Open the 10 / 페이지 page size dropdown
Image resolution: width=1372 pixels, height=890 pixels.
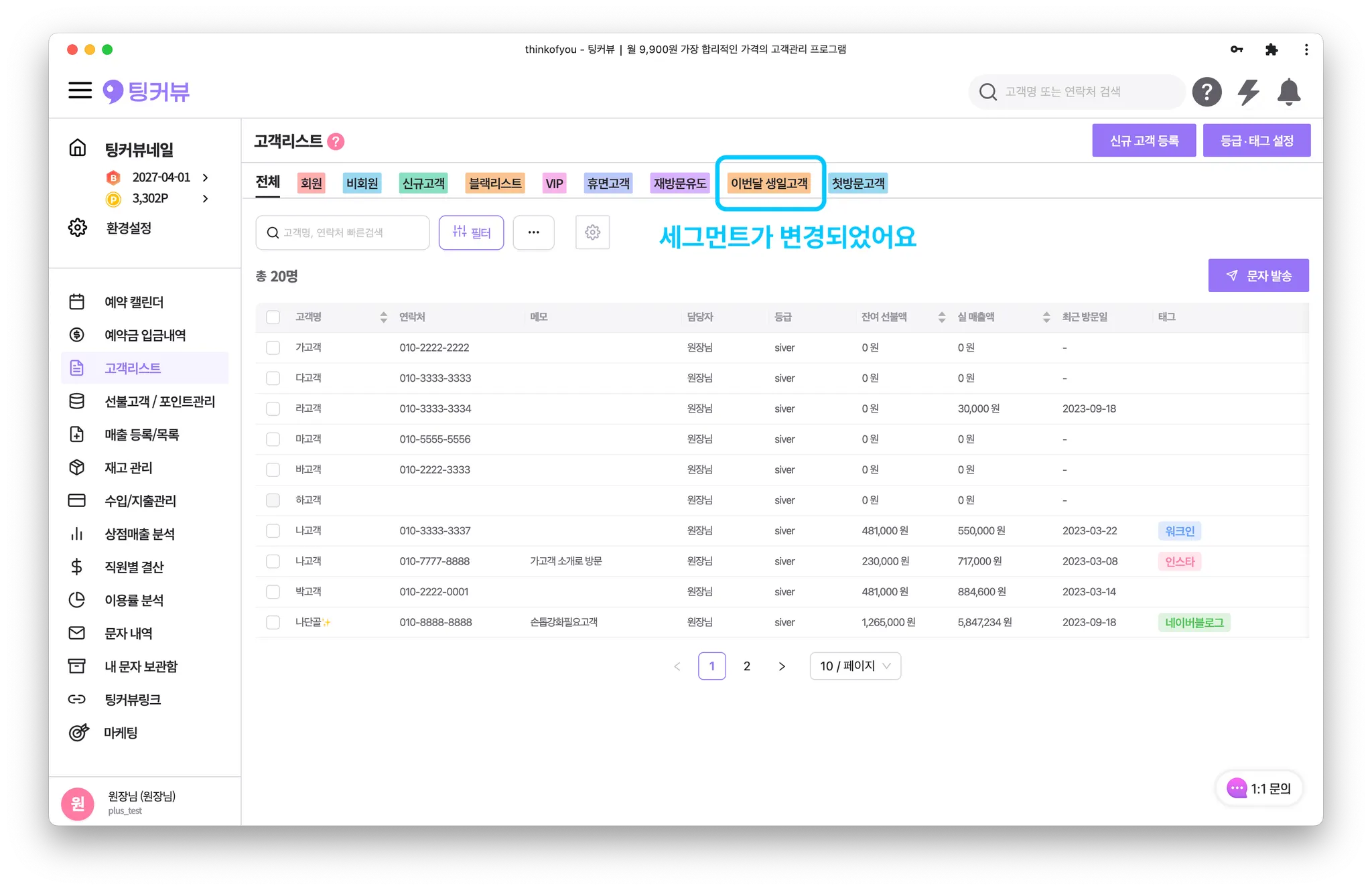point(855,666)
